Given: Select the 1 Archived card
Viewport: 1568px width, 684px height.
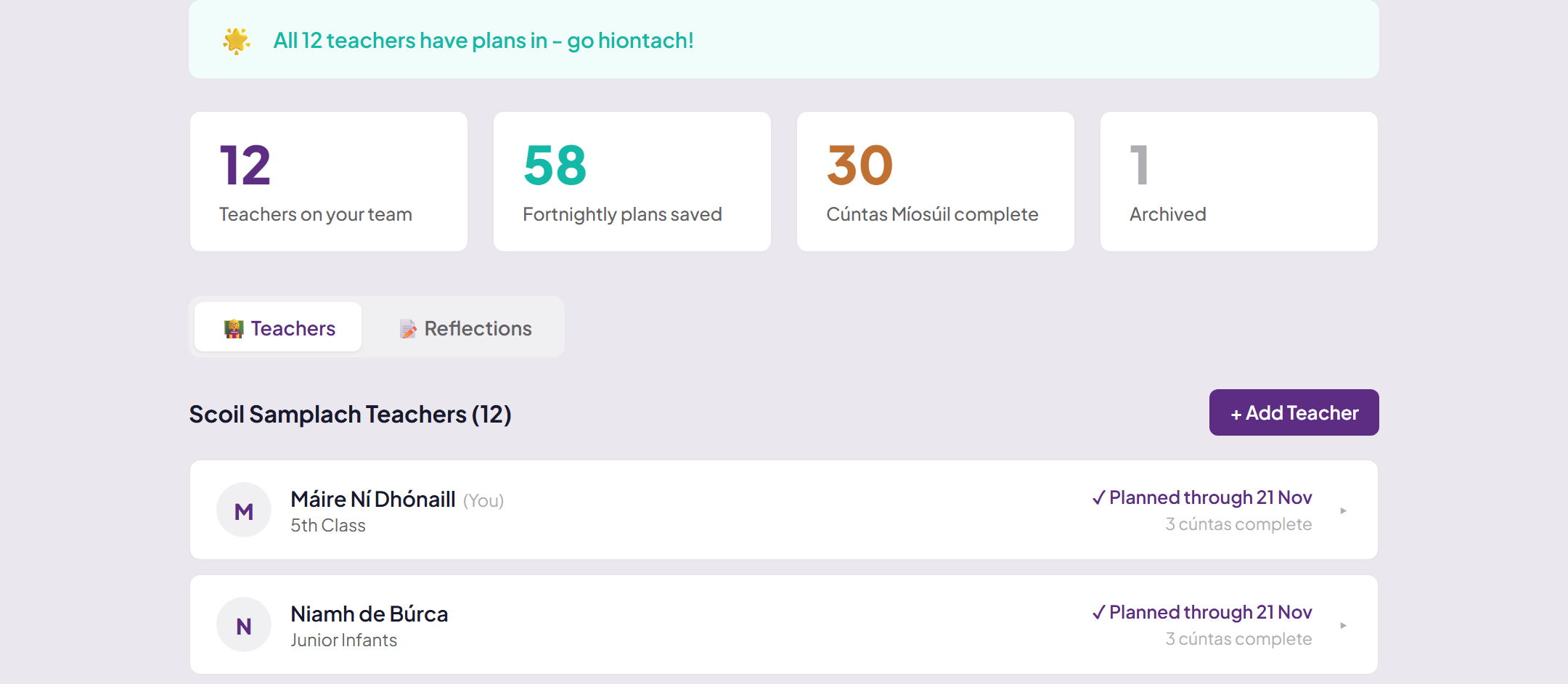Looking at the screenshot, I should [x=1239, y=182].
